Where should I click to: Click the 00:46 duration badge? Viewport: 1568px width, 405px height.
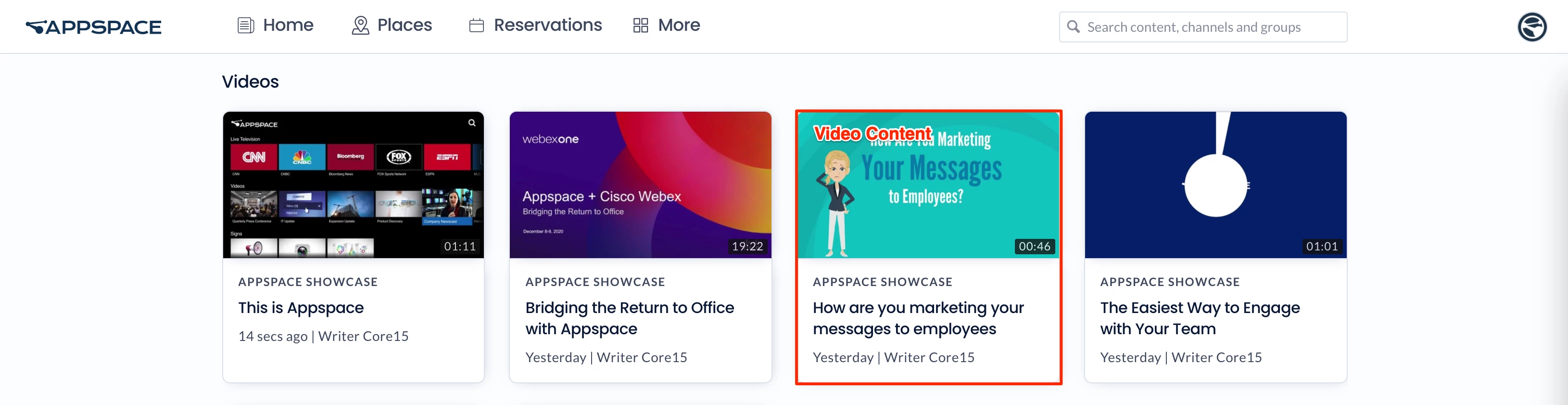(1034, 246)
